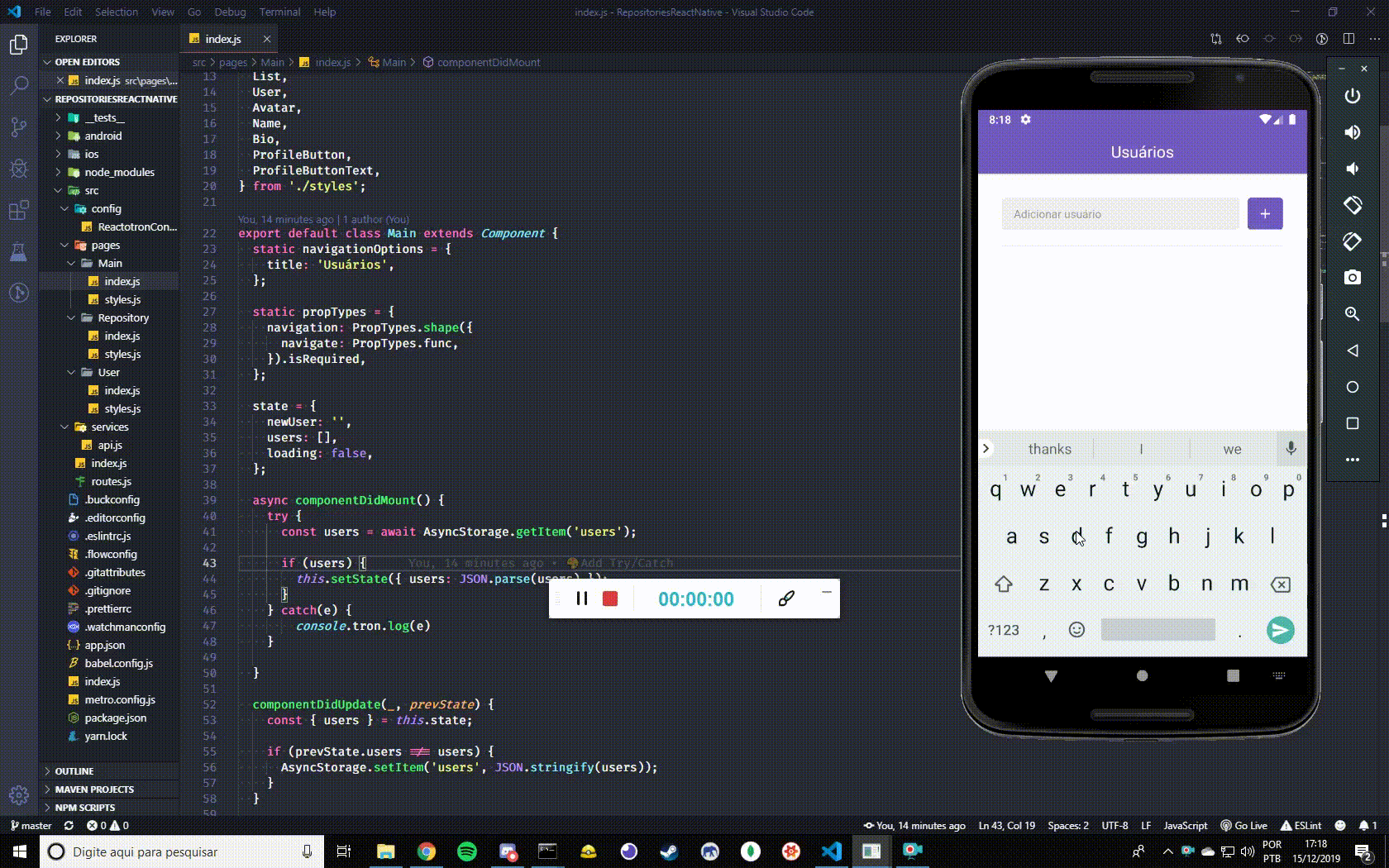
Task: Pause the screen recording
Action: point(581,599)
